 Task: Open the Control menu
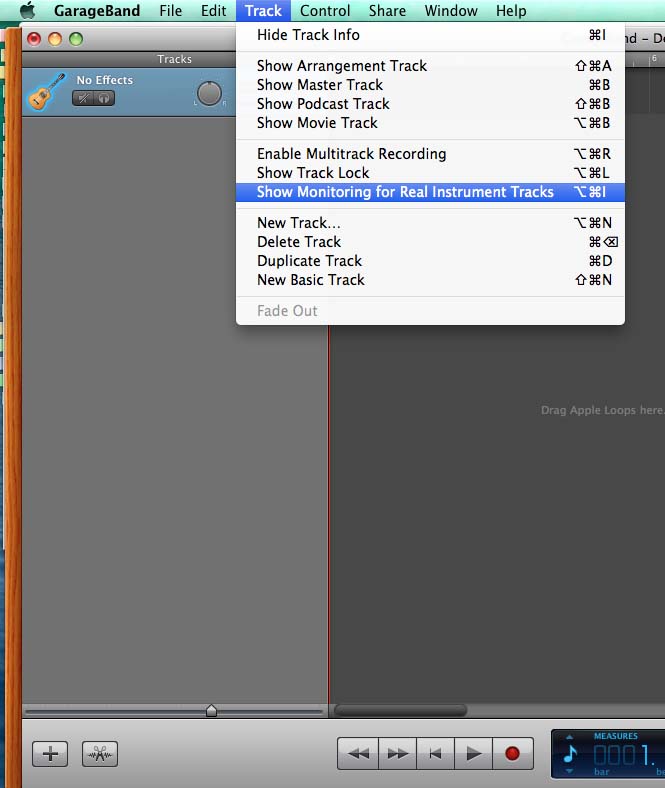pyautogui.click(x=325, y=11)
